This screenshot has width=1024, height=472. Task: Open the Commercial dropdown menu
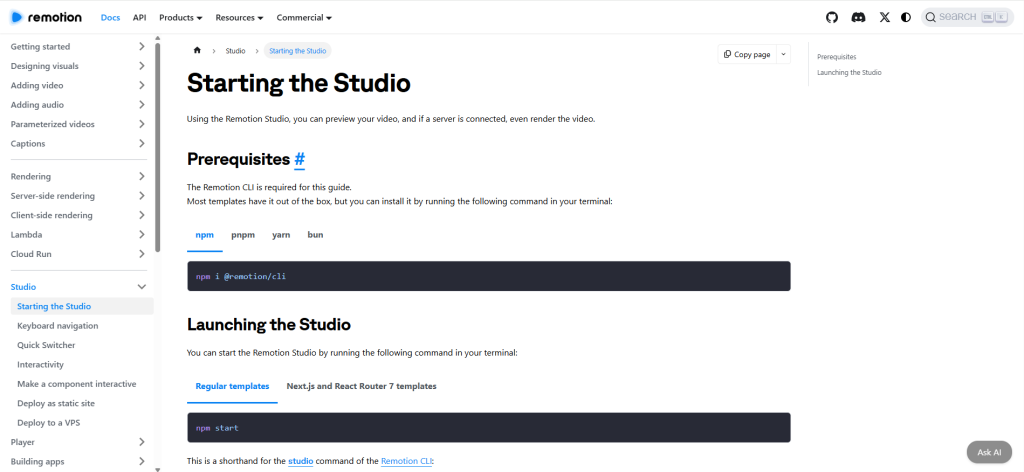tap(304, 18)
